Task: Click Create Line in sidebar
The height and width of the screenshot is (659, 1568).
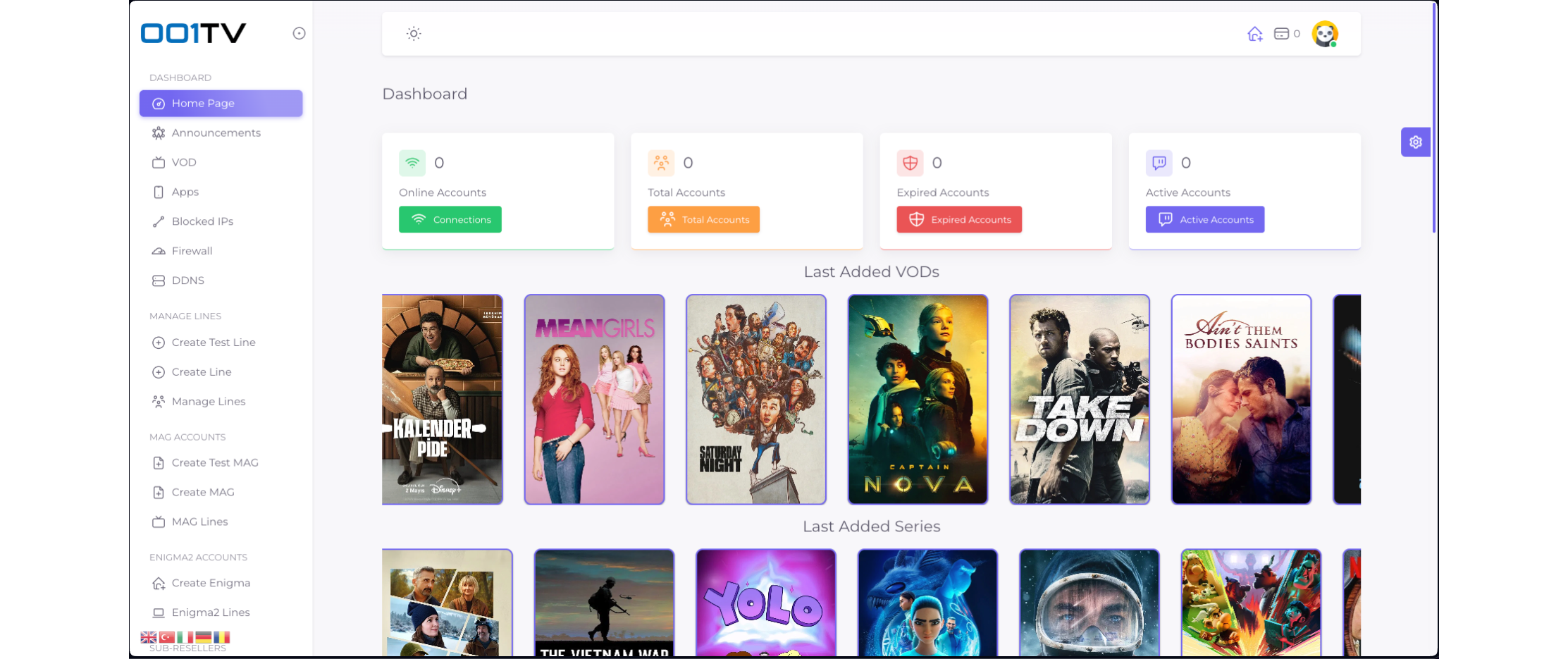Action: (221, 373)
